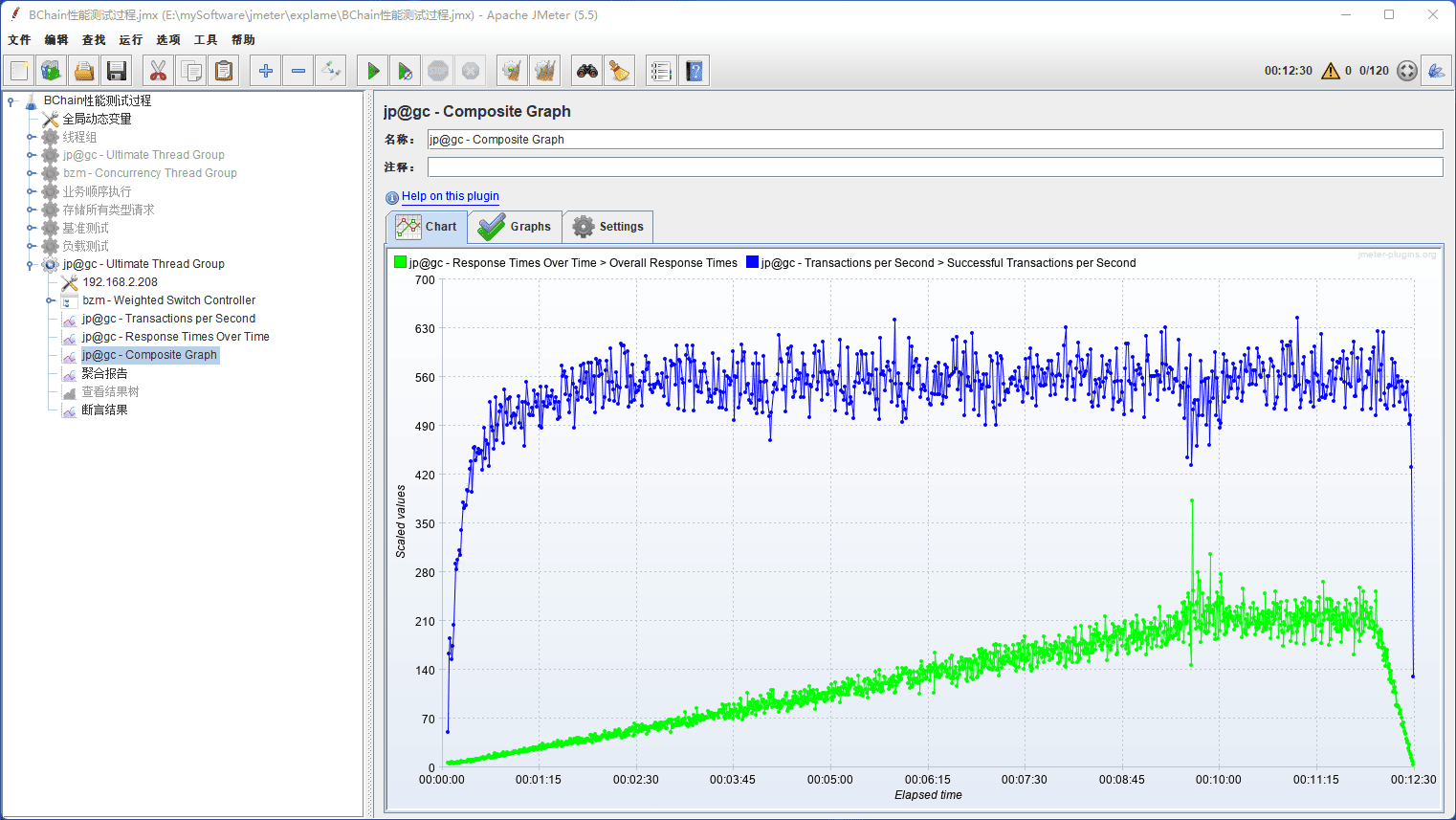Collapse the BChain性能测试过程 root node

click(x=11, y=100)
